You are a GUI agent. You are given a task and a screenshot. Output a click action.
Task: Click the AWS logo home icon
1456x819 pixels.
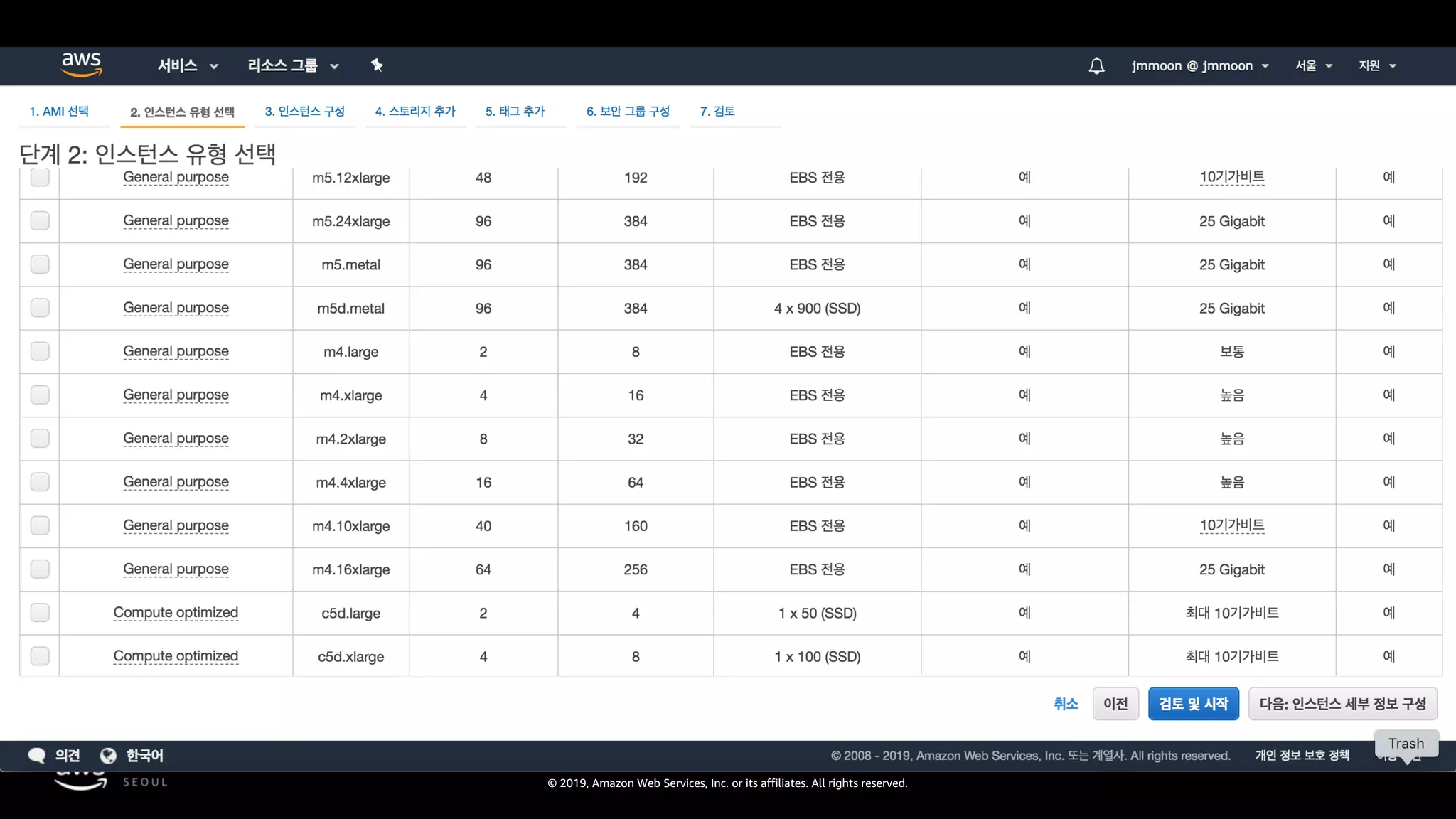tap(81, 65)
